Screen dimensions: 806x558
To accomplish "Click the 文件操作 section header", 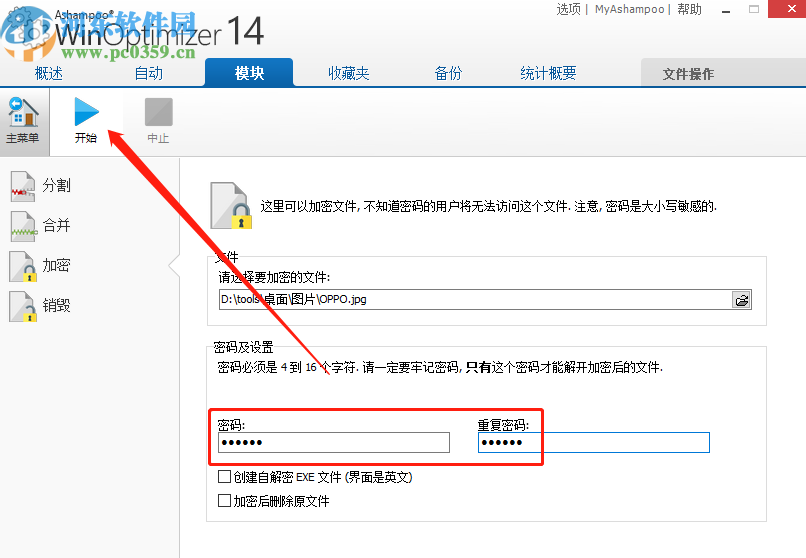I will pos(688,74).
